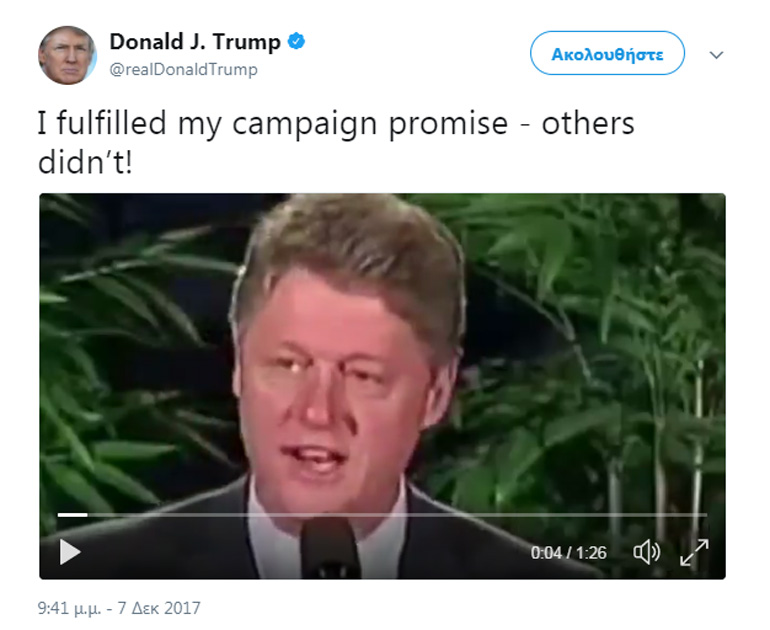
Task: Click the tweet text "I fulfilled my campaign promise"
Action: [x=273, y=123]
